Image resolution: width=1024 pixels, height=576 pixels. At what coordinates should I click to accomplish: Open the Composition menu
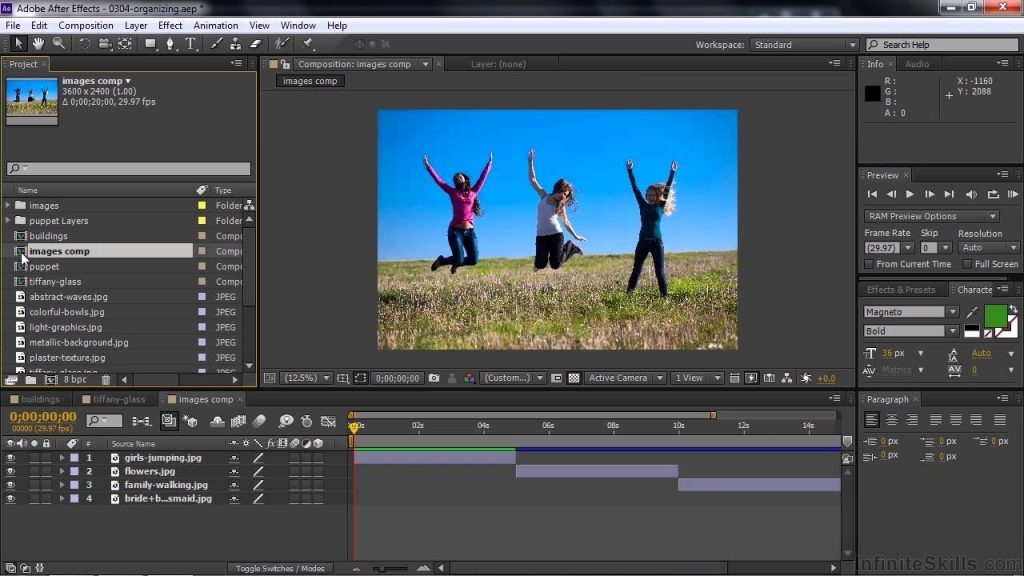[85, 25]
